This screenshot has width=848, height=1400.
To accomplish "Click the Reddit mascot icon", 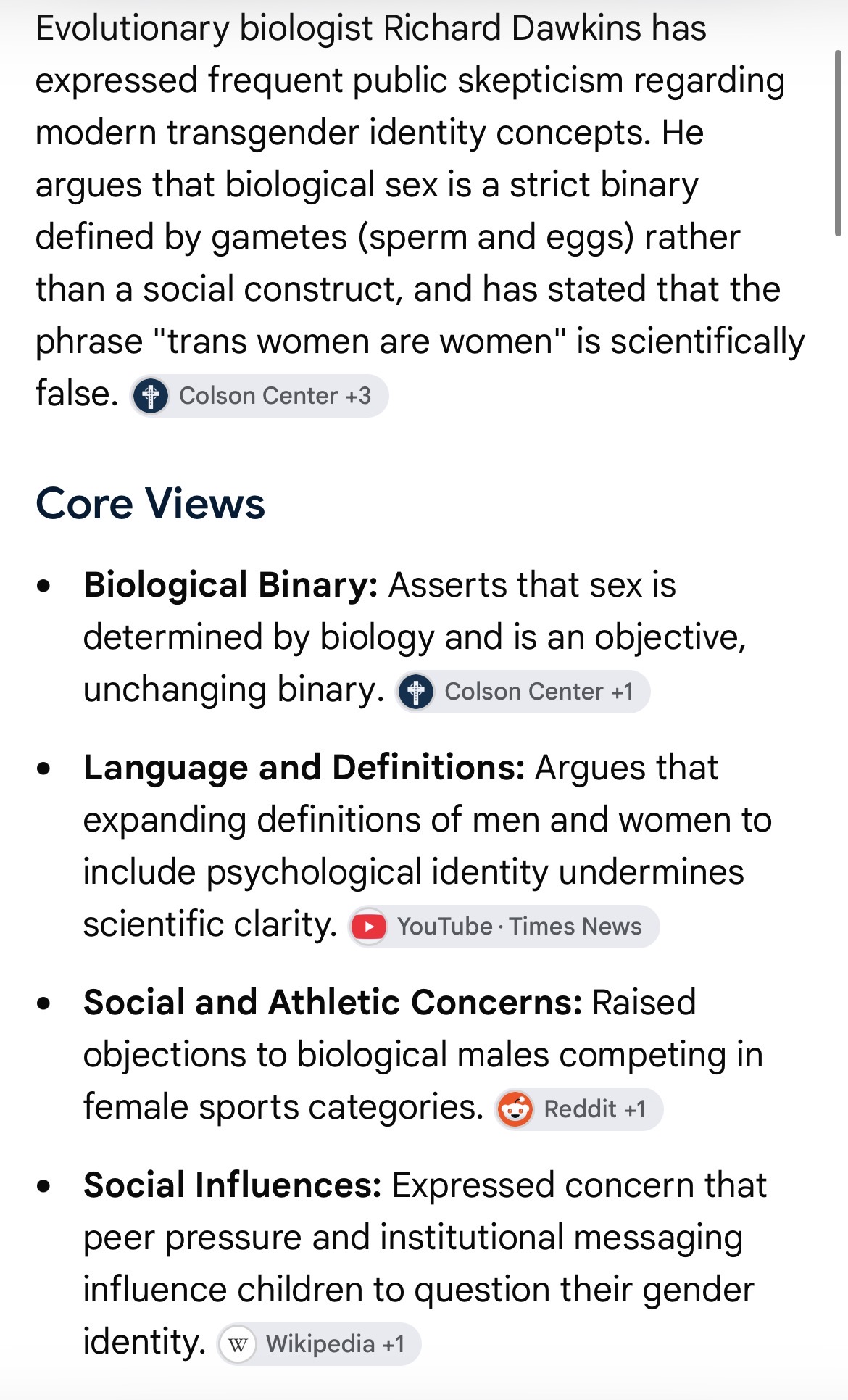I will (x=515, y=1109).
